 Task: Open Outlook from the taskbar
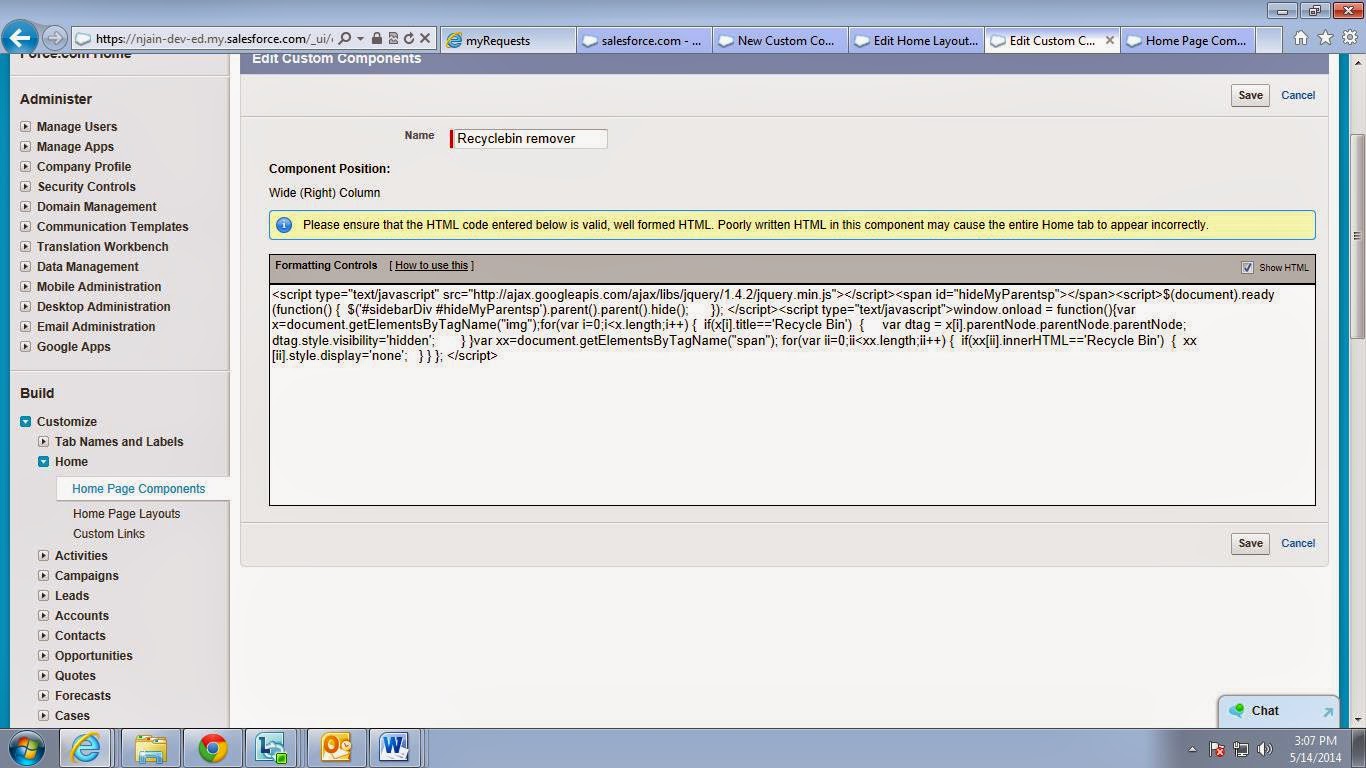pyautogui.click(x=336, y=748)
